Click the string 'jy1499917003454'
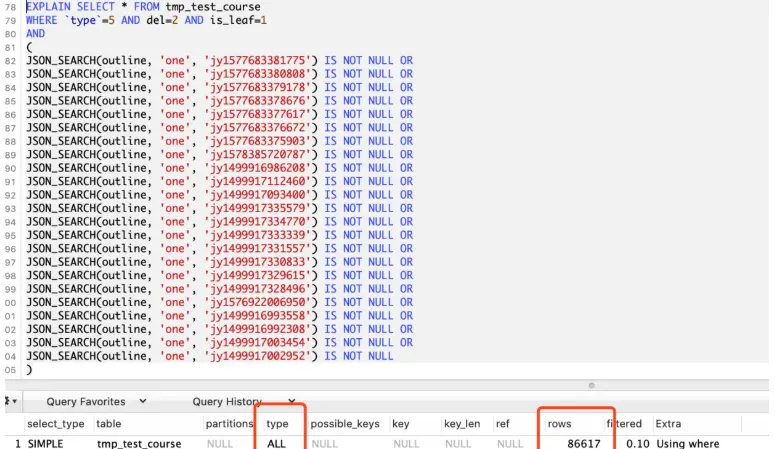Viewport: 775px width, 449px height. tap(258, 343)
